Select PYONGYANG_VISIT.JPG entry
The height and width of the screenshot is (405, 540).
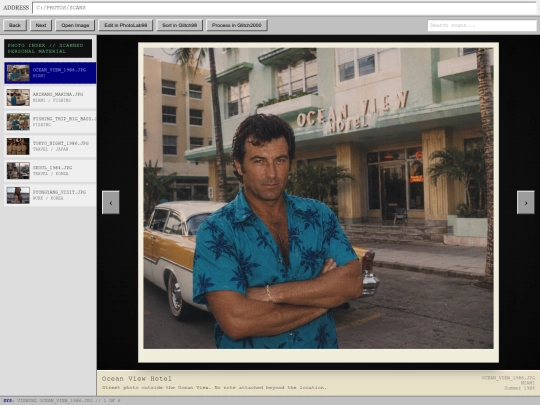pyautogui.click(x=50, y=195)
